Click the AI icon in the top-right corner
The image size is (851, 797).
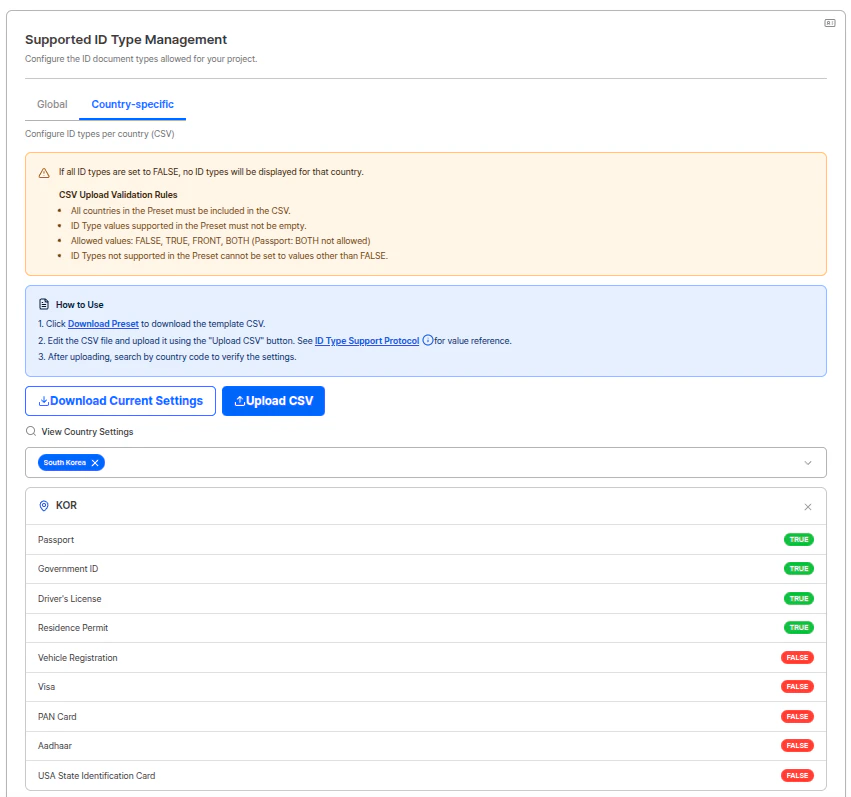[829, 21]
